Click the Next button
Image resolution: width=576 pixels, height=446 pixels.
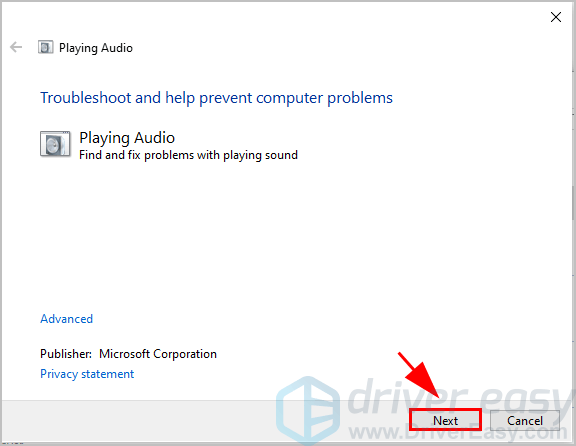(445, 420)
